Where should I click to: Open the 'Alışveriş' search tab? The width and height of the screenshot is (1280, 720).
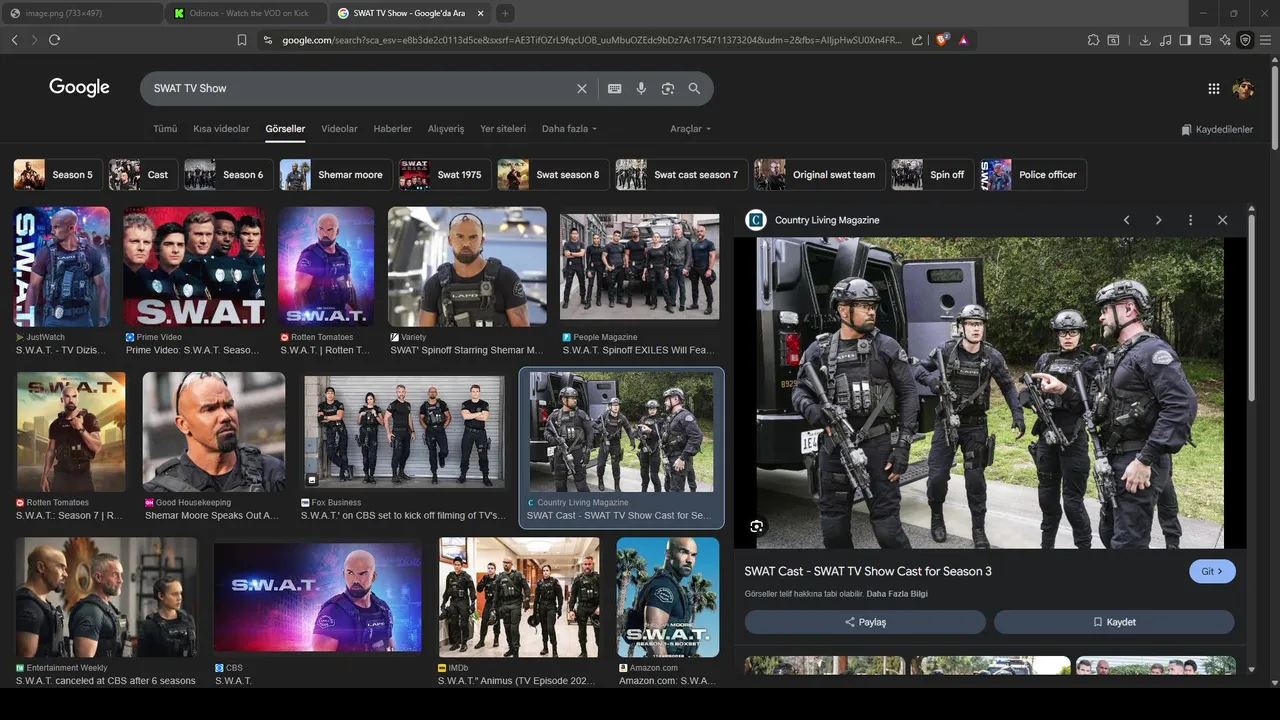(446, 129)
